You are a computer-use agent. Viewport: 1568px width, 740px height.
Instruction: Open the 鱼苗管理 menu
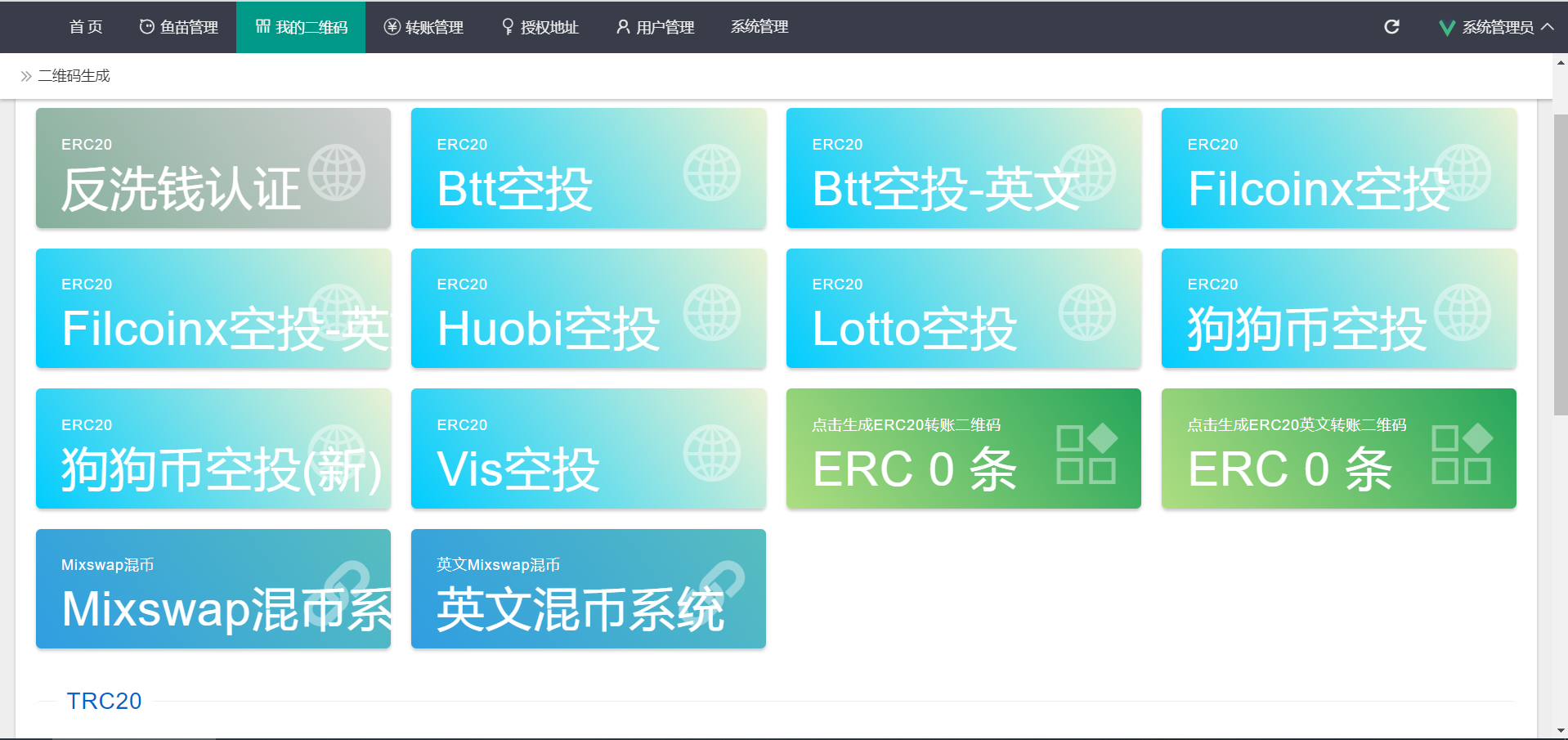point(178,27)
